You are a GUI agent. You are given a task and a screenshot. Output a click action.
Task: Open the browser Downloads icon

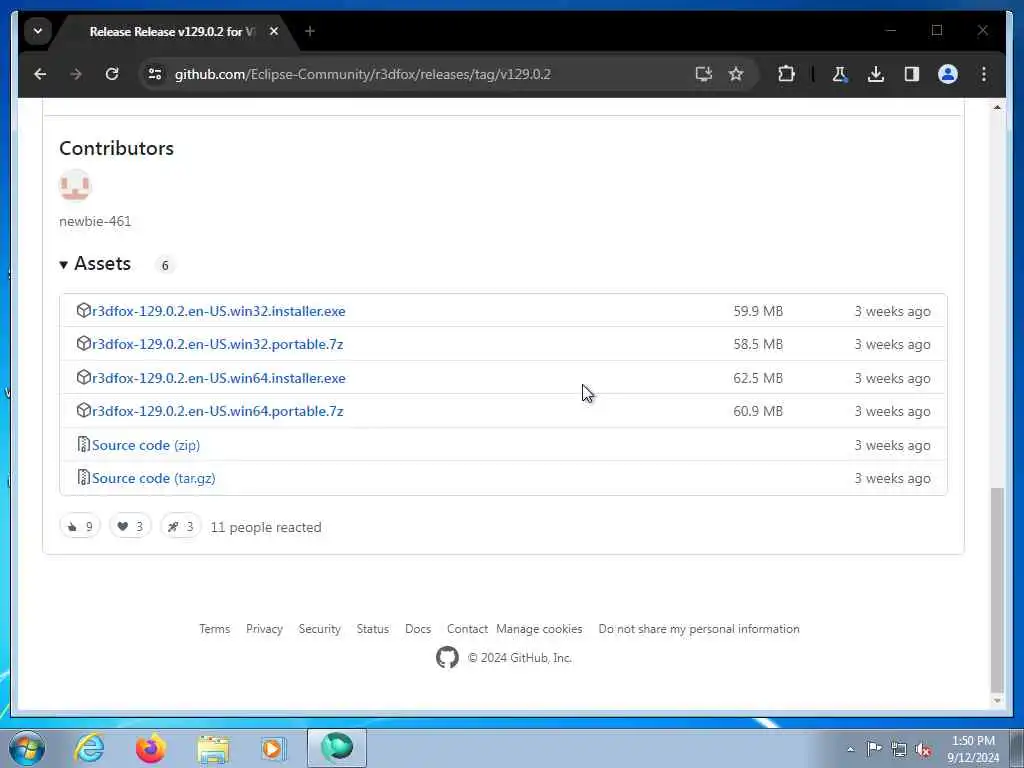click(876, 74)
